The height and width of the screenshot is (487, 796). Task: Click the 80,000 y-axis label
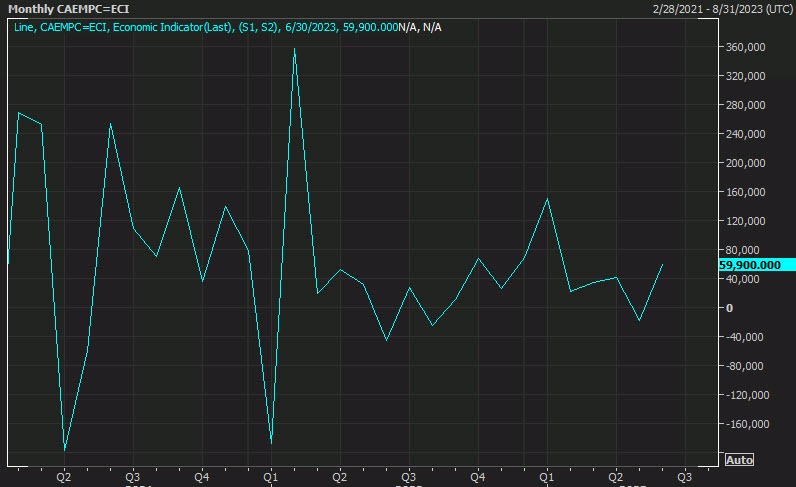(742, 249)
